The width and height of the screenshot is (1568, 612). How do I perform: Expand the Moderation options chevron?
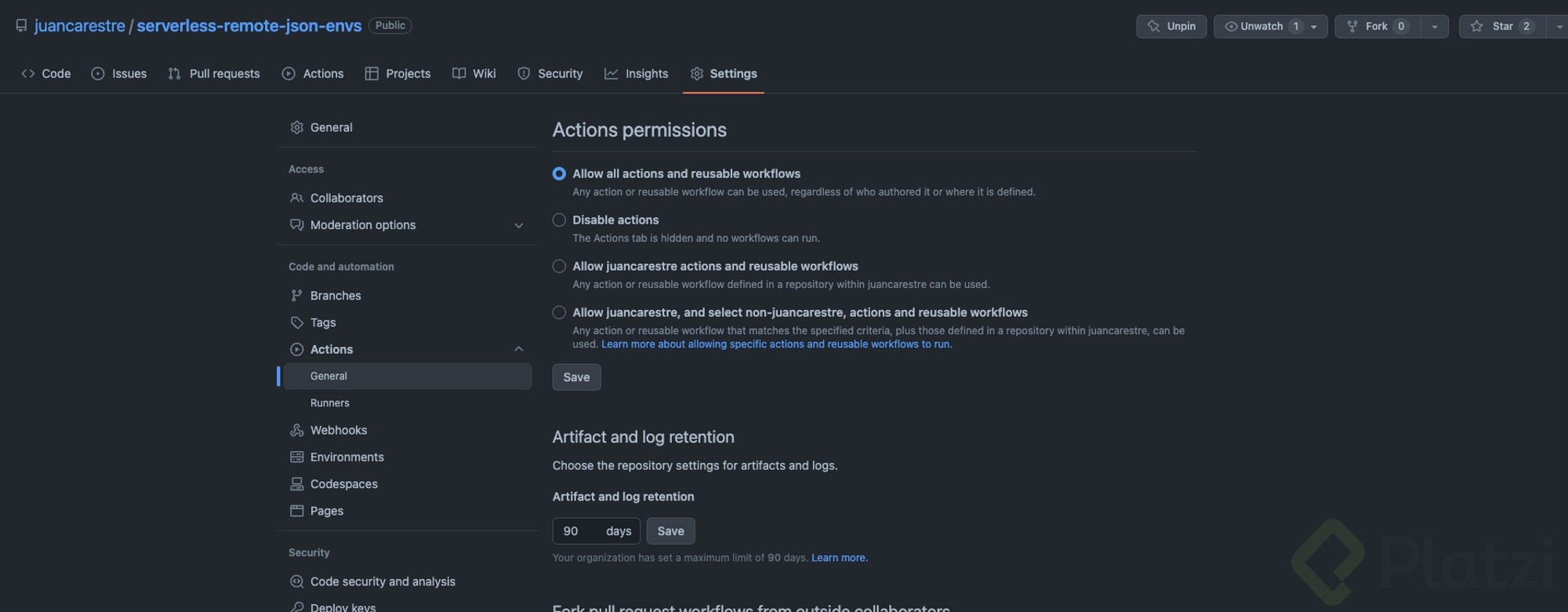[x=518, y=225]
